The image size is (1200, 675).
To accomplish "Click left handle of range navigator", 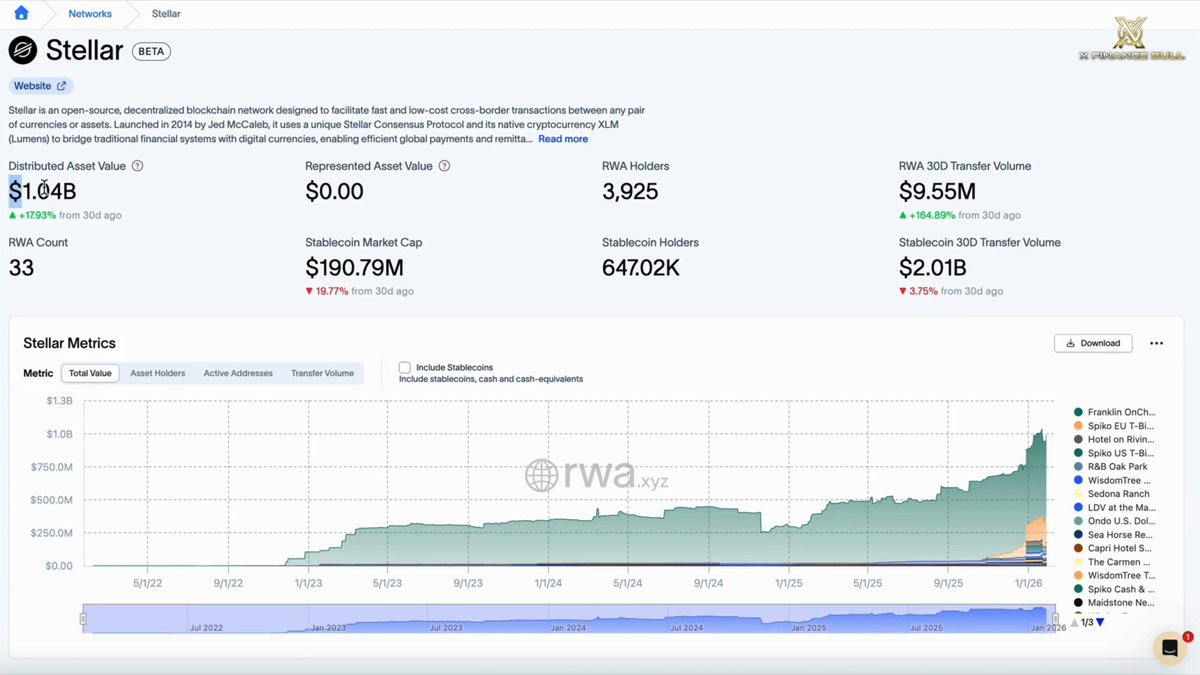I will coord(83,619).
